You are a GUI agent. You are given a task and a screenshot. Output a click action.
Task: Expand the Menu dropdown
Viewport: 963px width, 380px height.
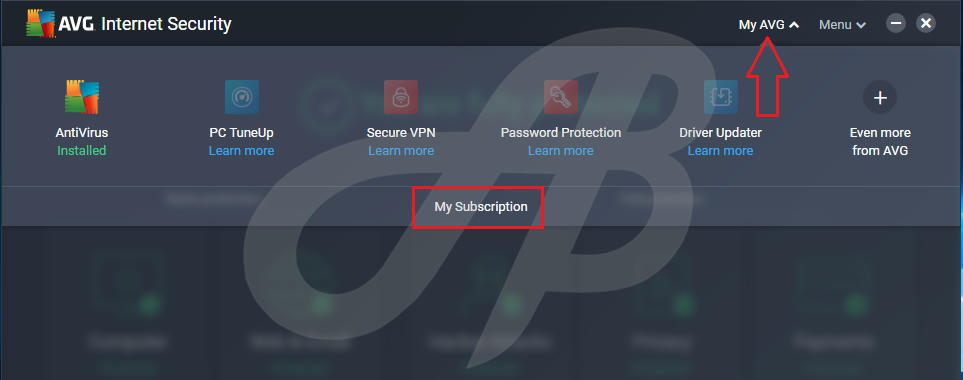(842, 25)
